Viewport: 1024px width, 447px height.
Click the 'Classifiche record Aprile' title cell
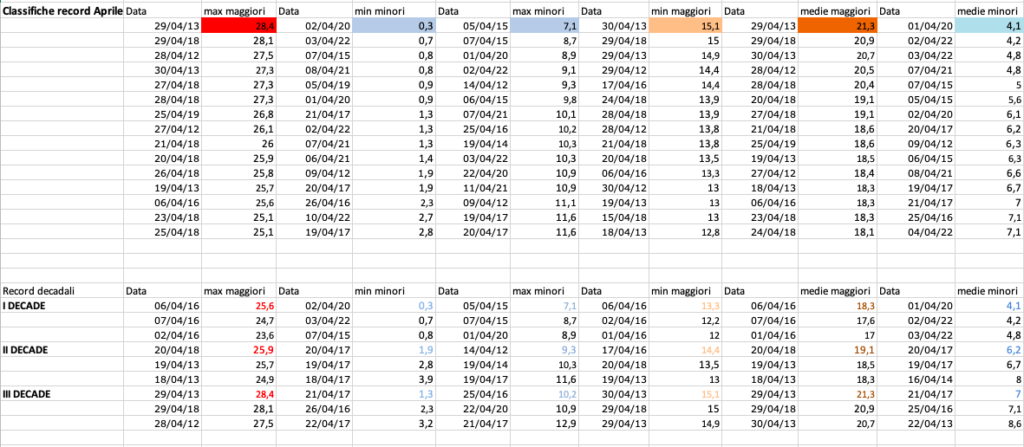(x=63, y=11)
